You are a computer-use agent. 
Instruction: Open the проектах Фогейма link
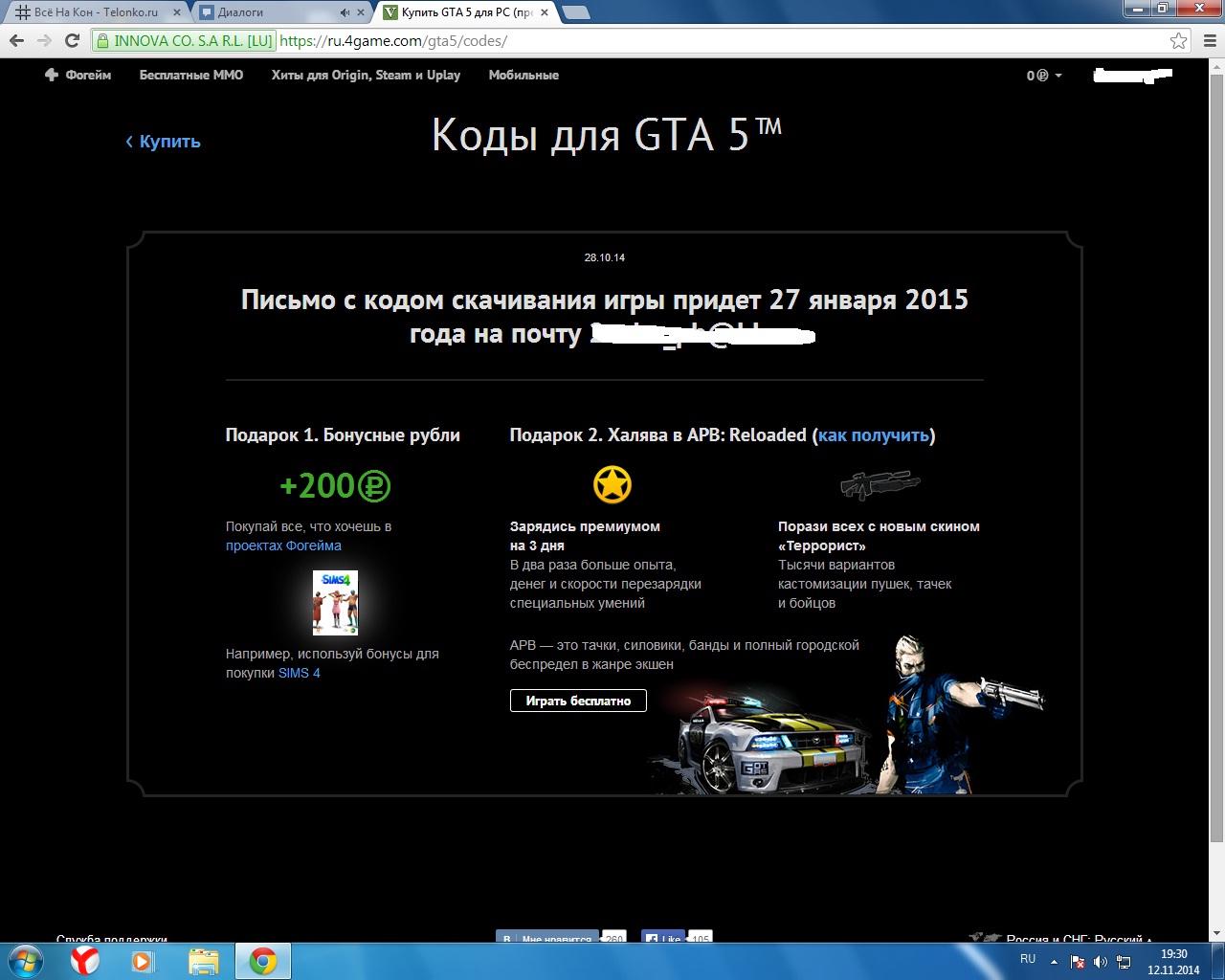click(283, 546)
